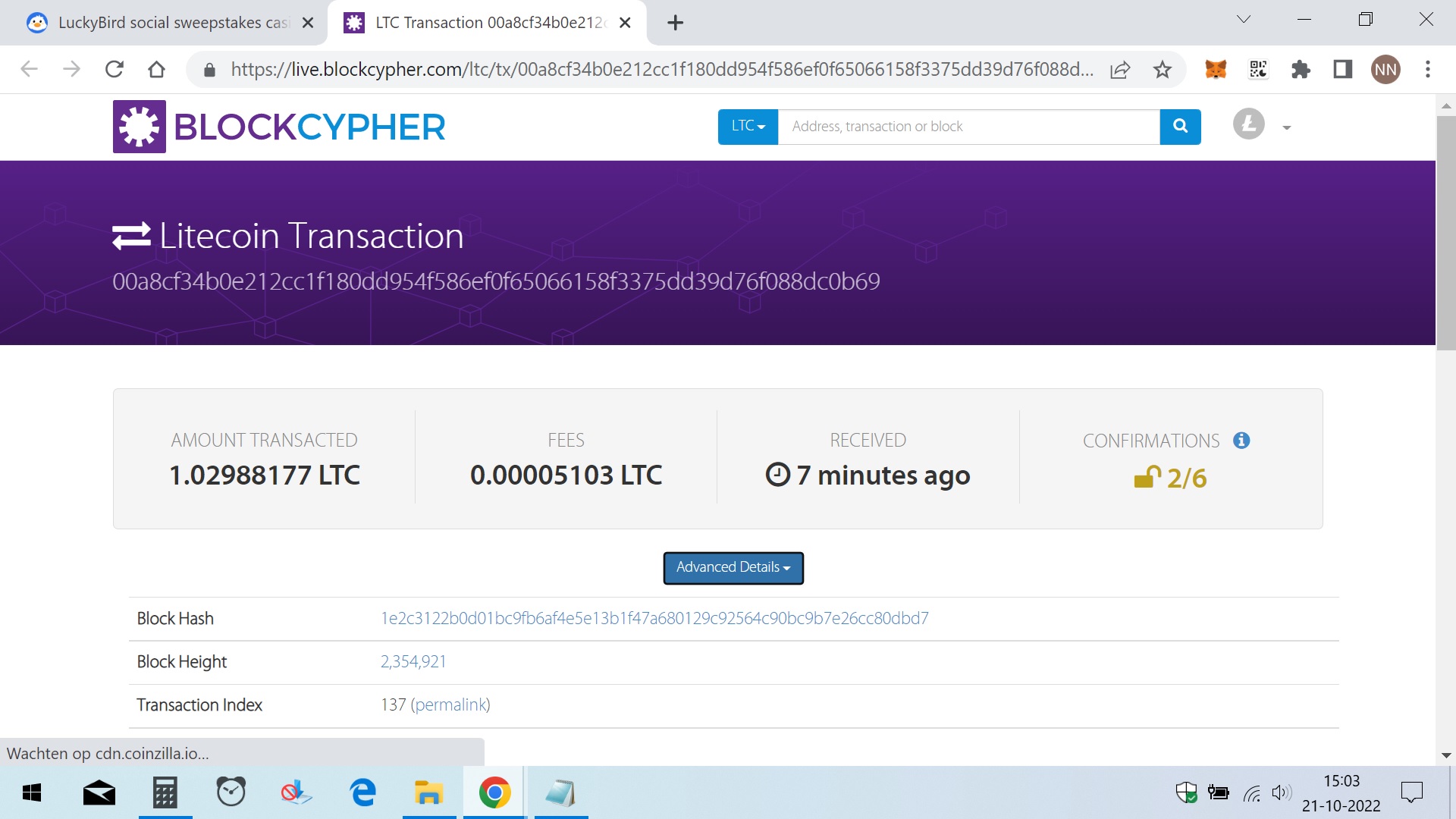Expand the Advanced Details dropdown button
This screenshot has height=819, width=1456.
pos(733,567)
